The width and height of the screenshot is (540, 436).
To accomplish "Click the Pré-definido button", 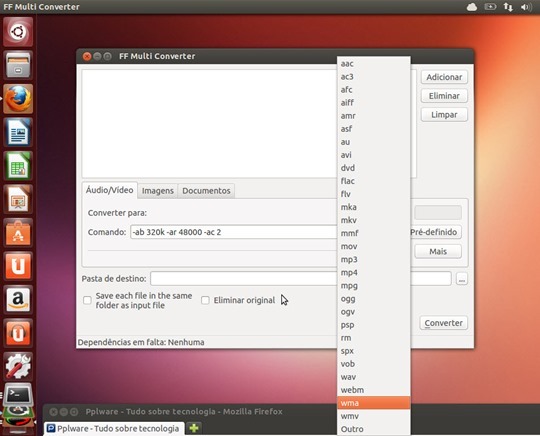I will pos(435,232).
